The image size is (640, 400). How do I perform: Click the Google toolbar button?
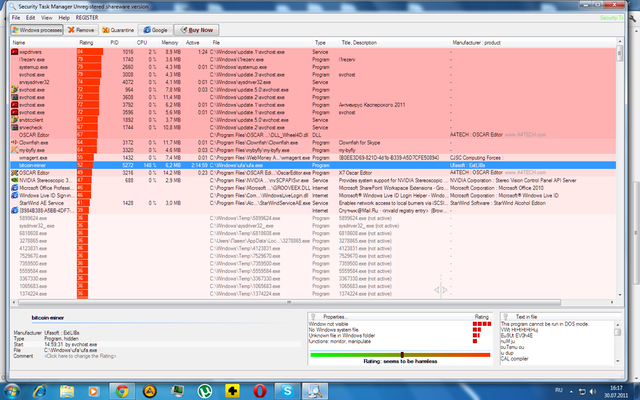coord(156,30)
